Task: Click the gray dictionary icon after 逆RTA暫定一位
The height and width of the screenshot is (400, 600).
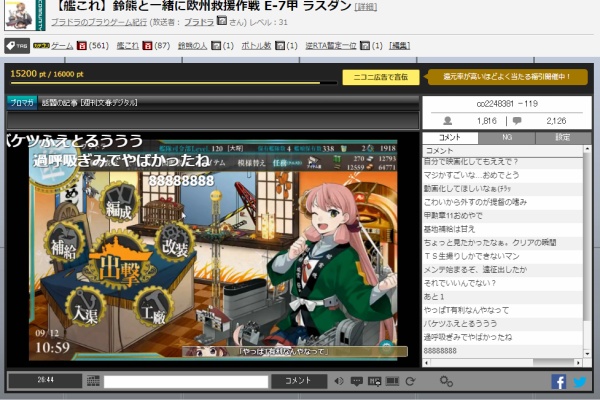Action: click(365, 46)
